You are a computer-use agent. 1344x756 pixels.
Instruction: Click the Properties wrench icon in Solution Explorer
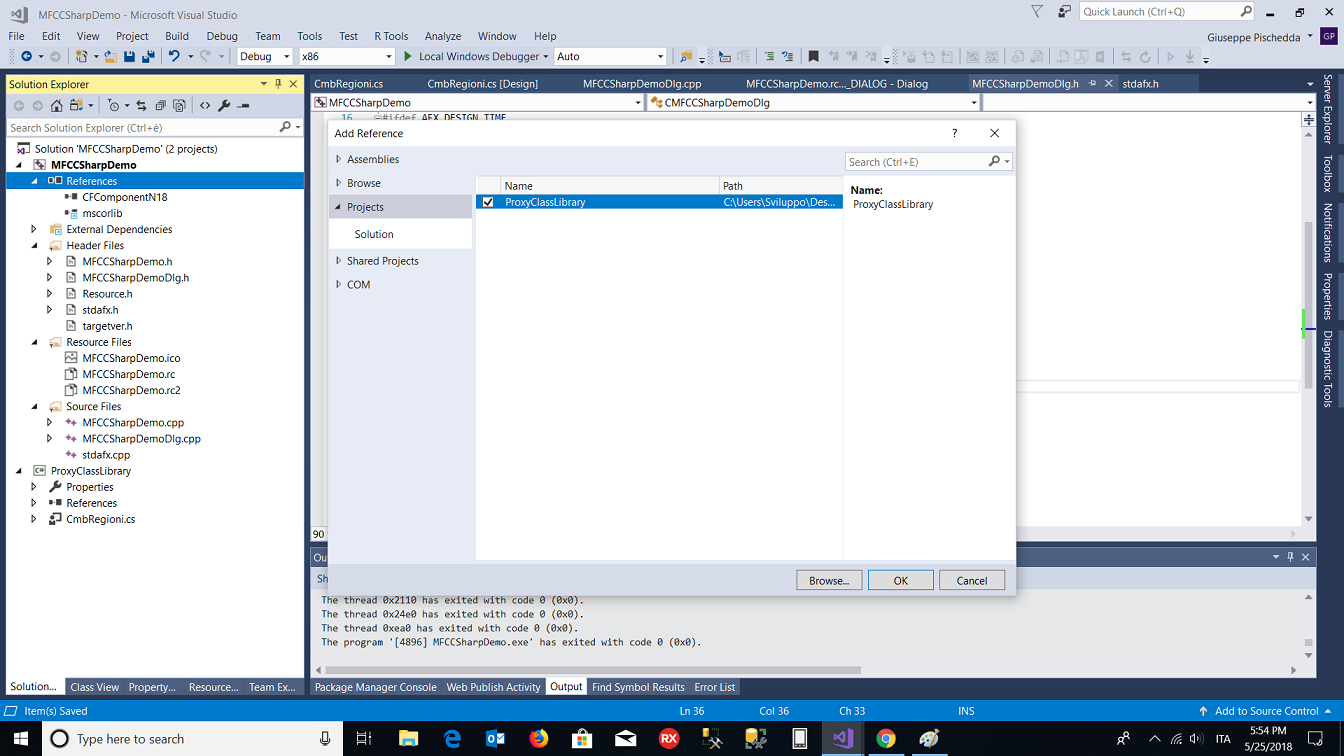224,106
